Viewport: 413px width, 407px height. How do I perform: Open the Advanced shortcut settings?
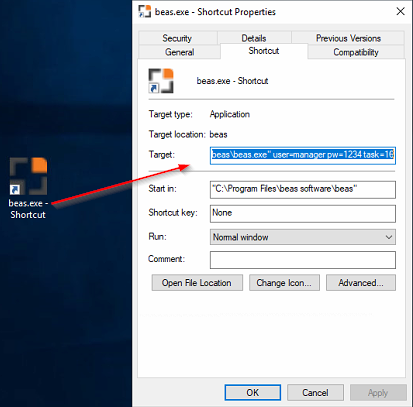tap(361, 283)
